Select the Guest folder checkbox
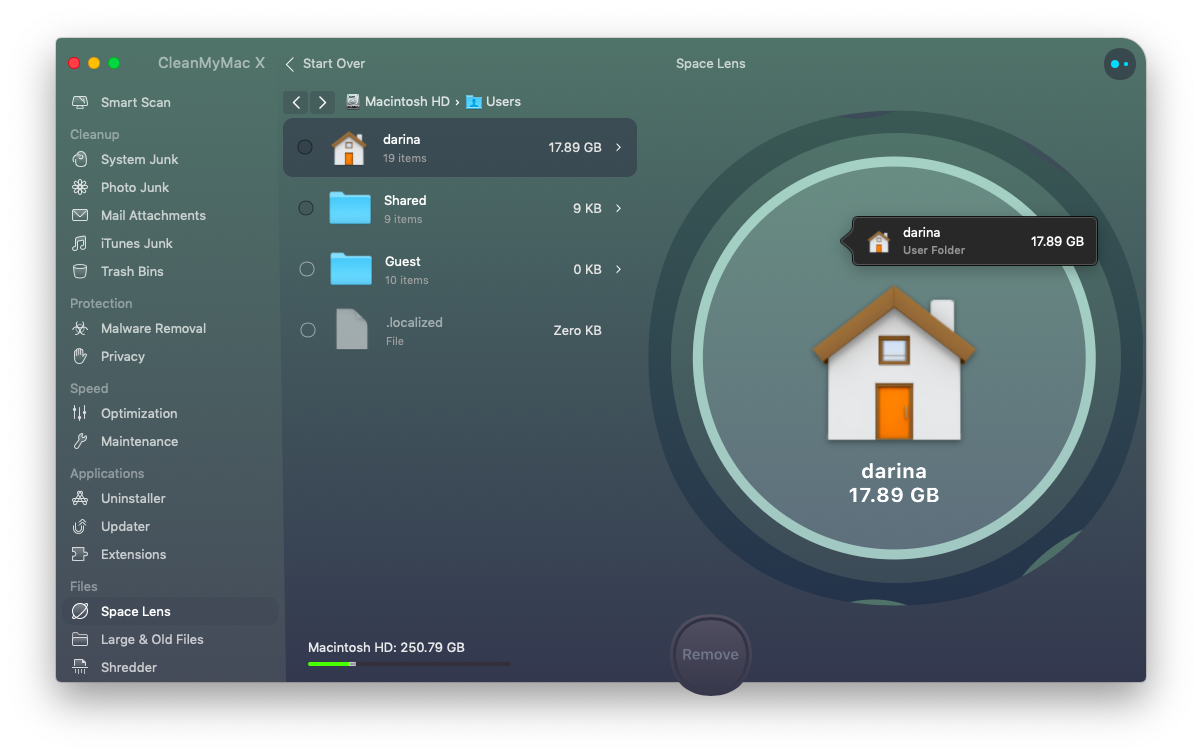The width and height of the screenshot is (1202, 756). [x=307, y=269]
